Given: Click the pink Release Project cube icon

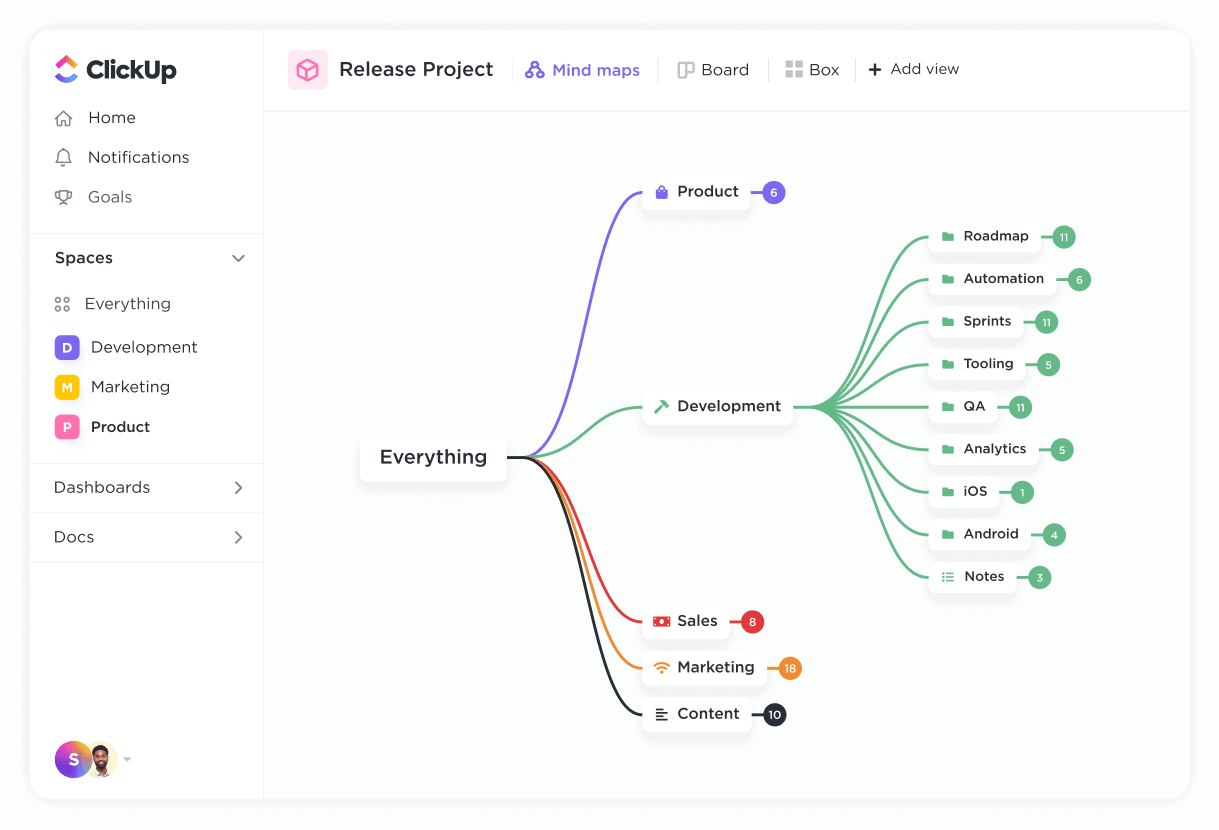Looking at the screenshot, I should pos(307,69).
